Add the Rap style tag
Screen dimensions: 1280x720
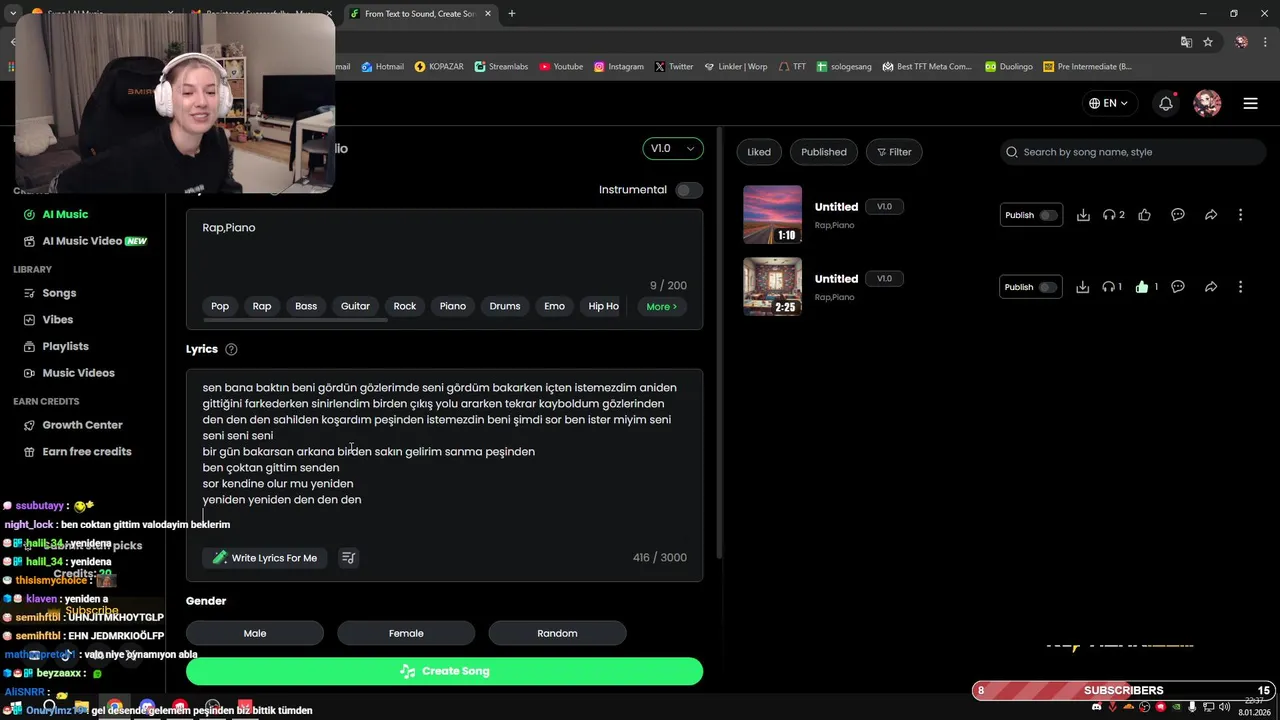[x=262, y=306]
